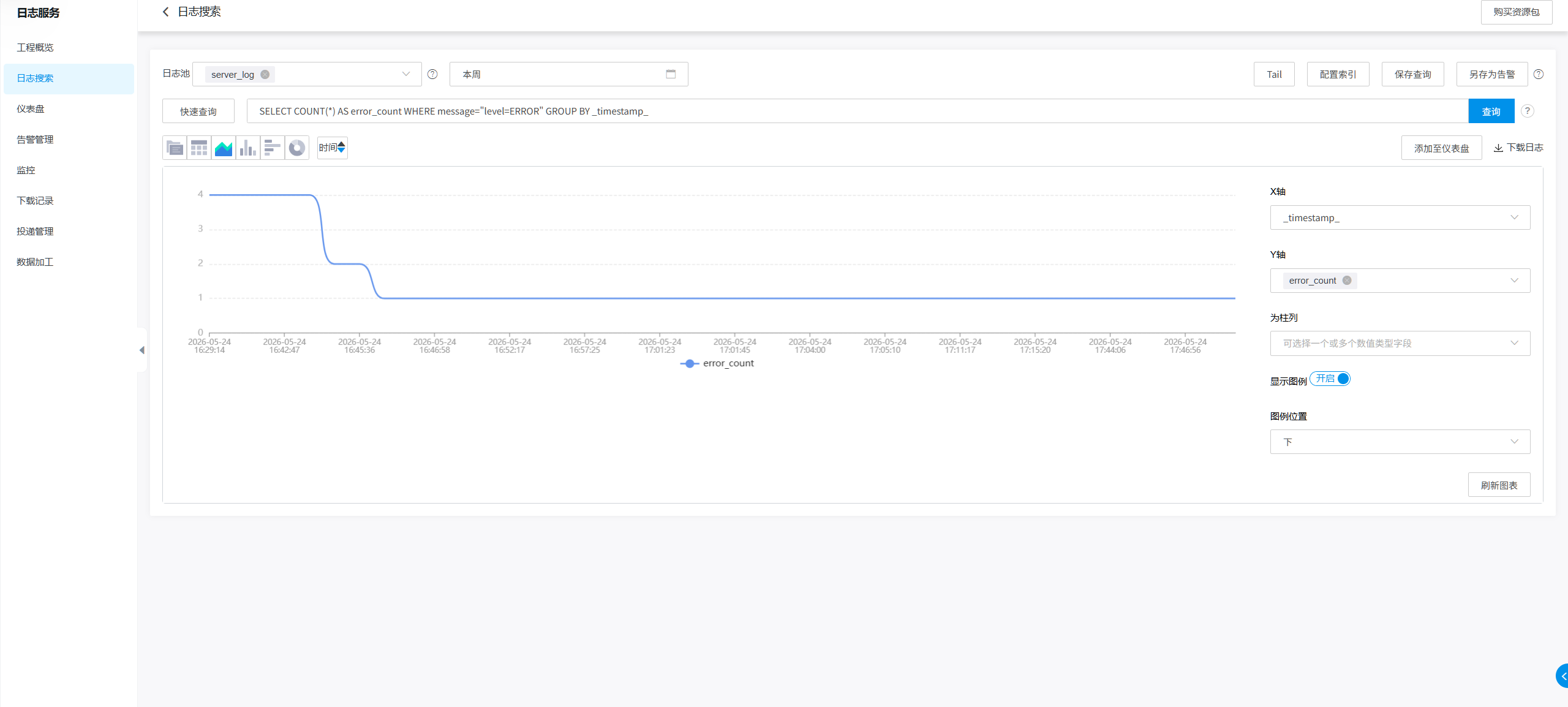Image resolution: width=1568 pixels, height=707 pixels.
Task: Click the SQL query input field
Action: (x=858, y=111)
